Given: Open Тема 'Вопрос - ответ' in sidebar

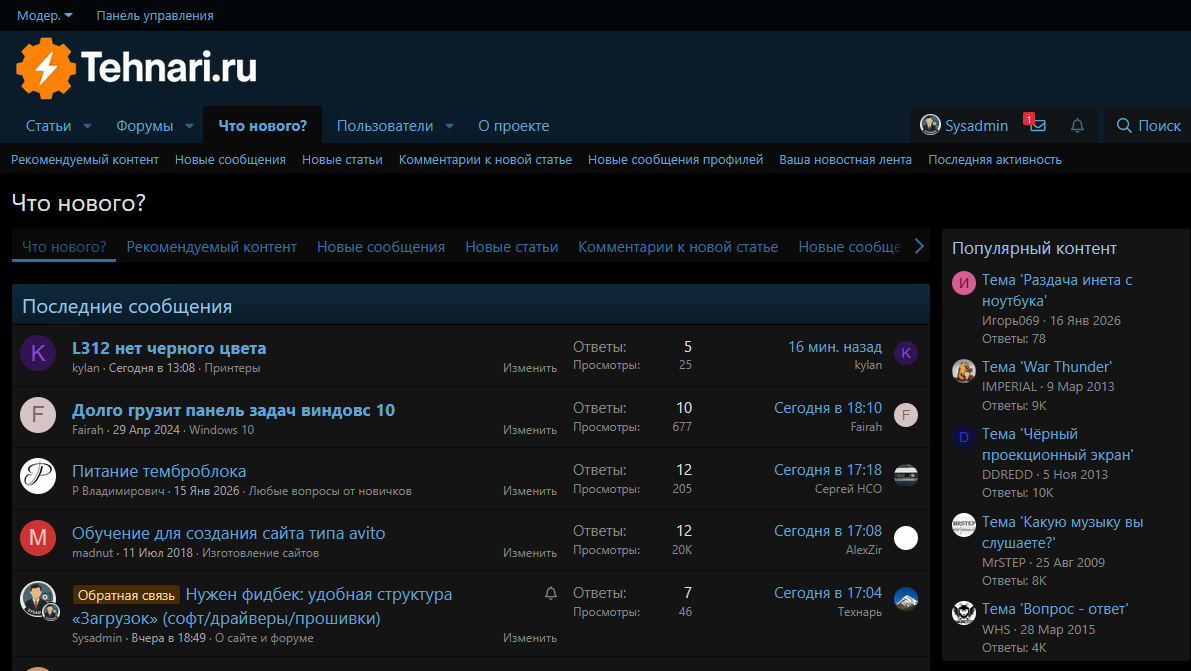Looking at the screenshot, I should (x=1055, y=609).
